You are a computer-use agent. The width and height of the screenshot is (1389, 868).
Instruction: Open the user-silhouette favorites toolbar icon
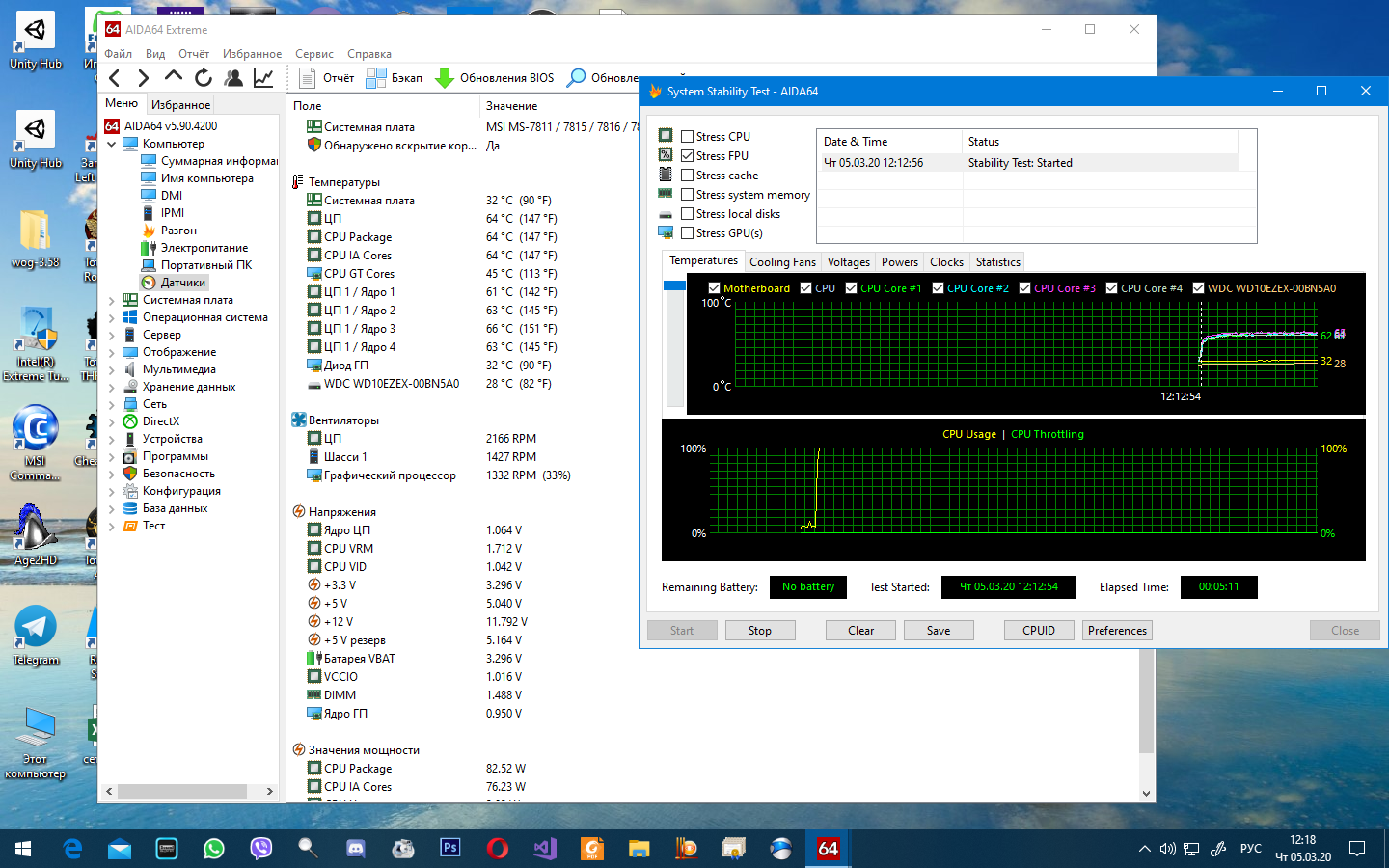point(233,78)
